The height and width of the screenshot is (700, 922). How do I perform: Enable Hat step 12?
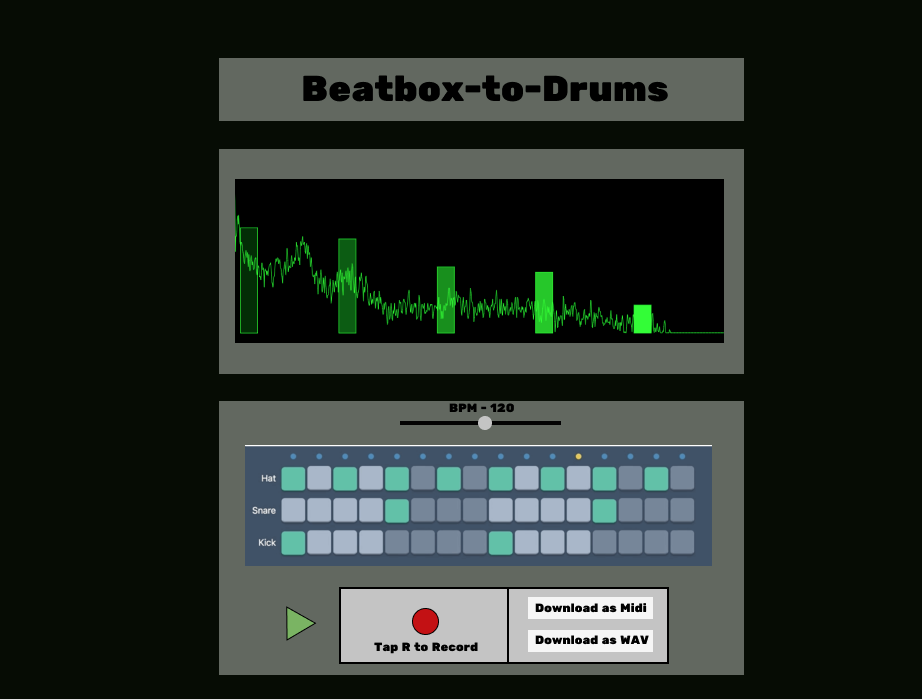tap(579, 478)
